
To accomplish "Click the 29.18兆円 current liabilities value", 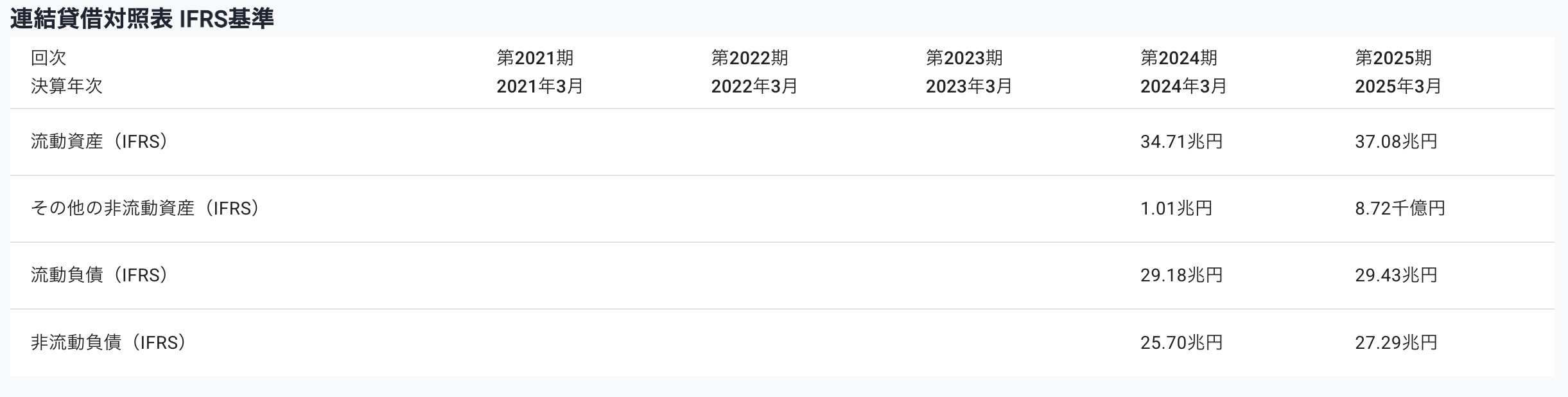I will click(x=1181, y=275).
